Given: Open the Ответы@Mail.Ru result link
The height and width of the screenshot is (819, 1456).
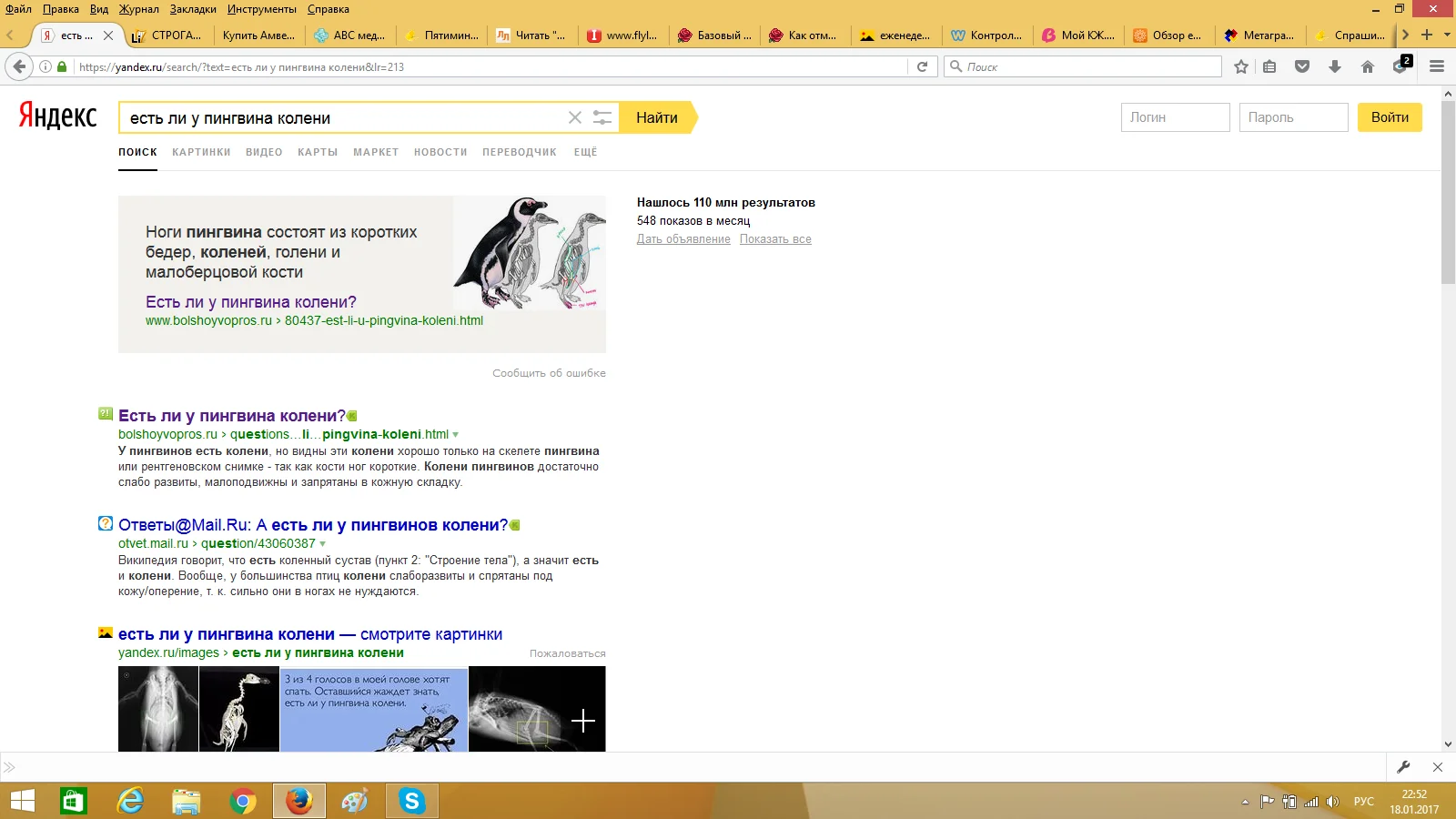Looking at the screenshot, I should [313, 525].
